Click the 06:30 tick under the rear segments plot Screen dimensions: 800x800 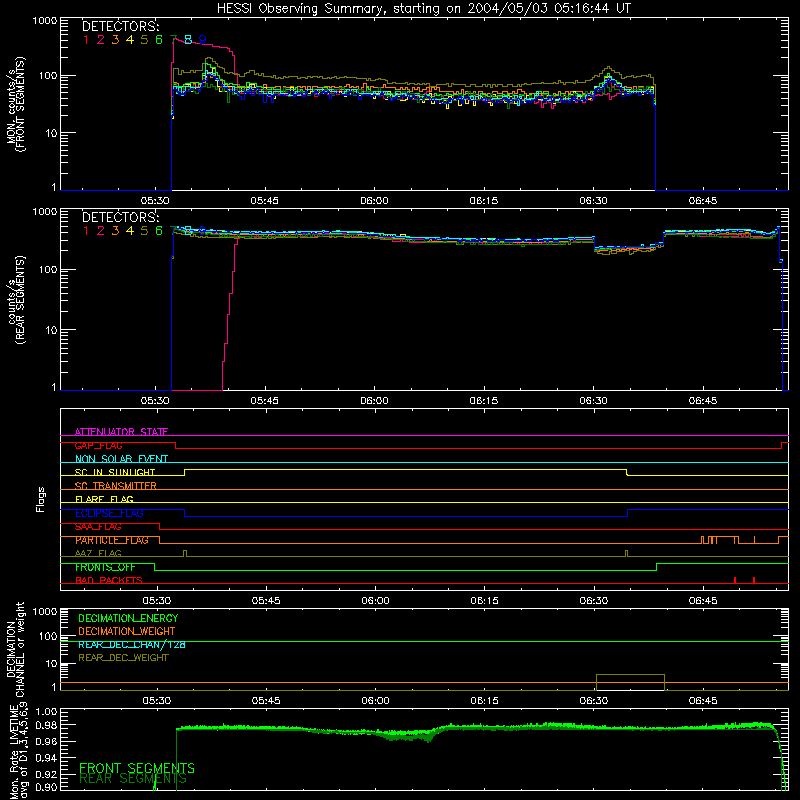pyautogui.click(x=593, y=401)
